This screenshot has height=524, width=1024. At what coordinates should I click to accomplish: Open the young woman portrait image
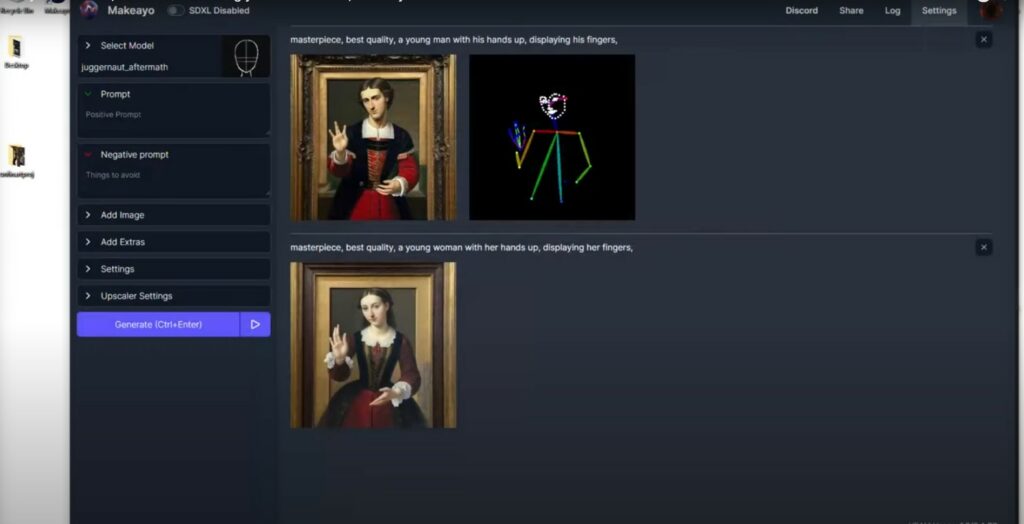point(374,345)
